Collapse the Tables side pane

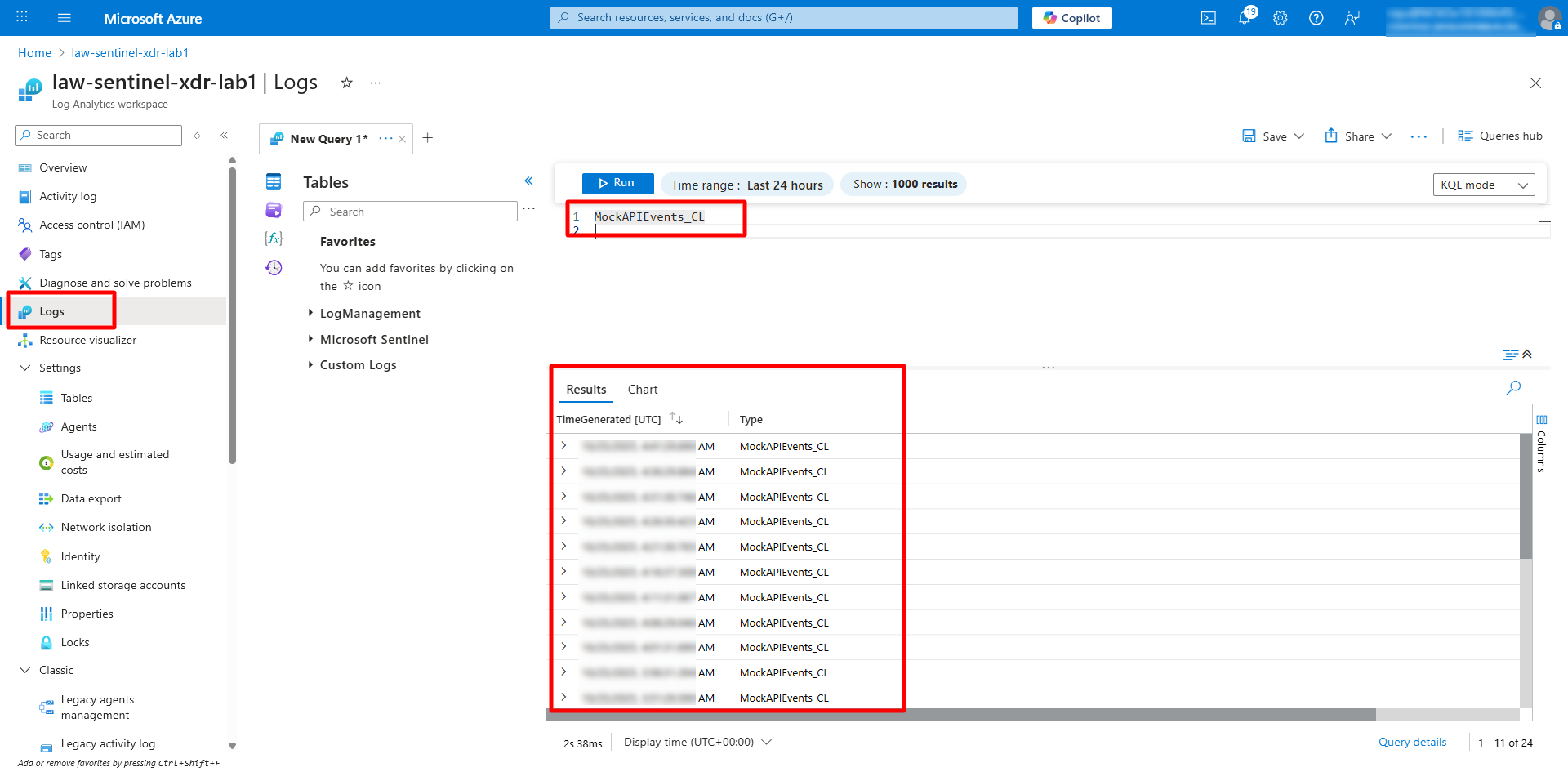click(x=528, y=181)
